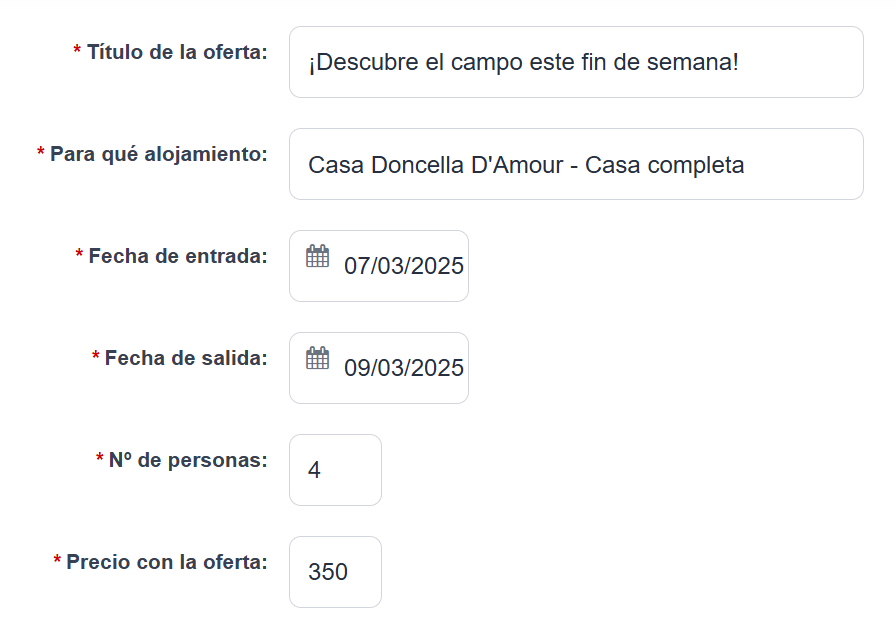This screenshot has width=896, height=618.
Task: Click the "Fecha de salida:" label
Action: click(x=186, y=358)
